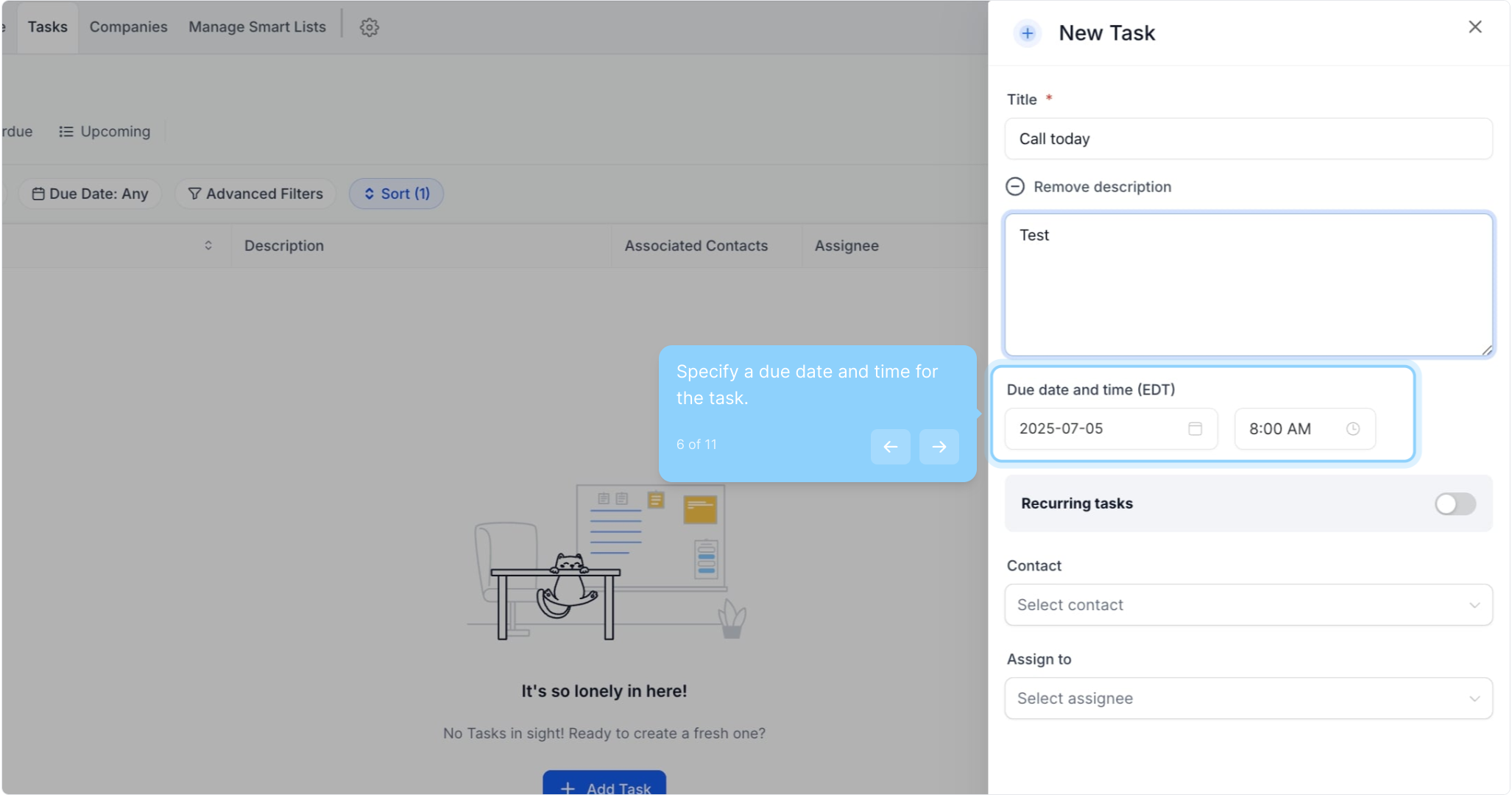1512x795 pixels.
Task: Select the Upcoming task view
Action: 105,132
